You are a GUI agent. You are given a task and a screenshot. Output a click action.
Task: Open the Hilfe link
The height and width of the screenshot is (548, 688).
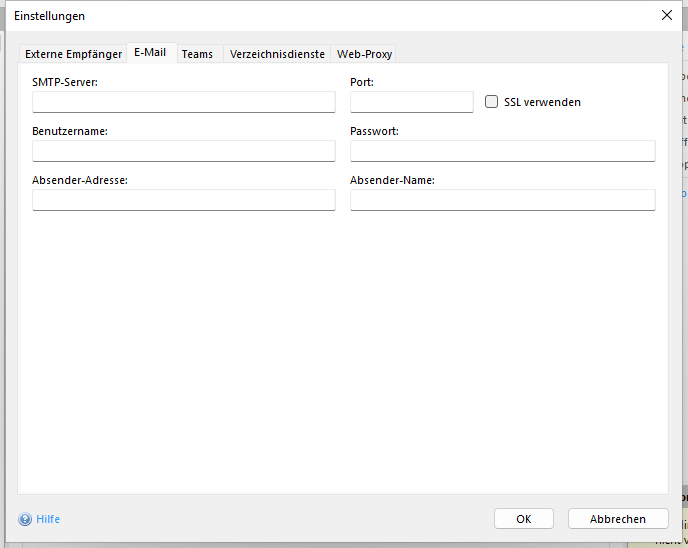(48, 519)
